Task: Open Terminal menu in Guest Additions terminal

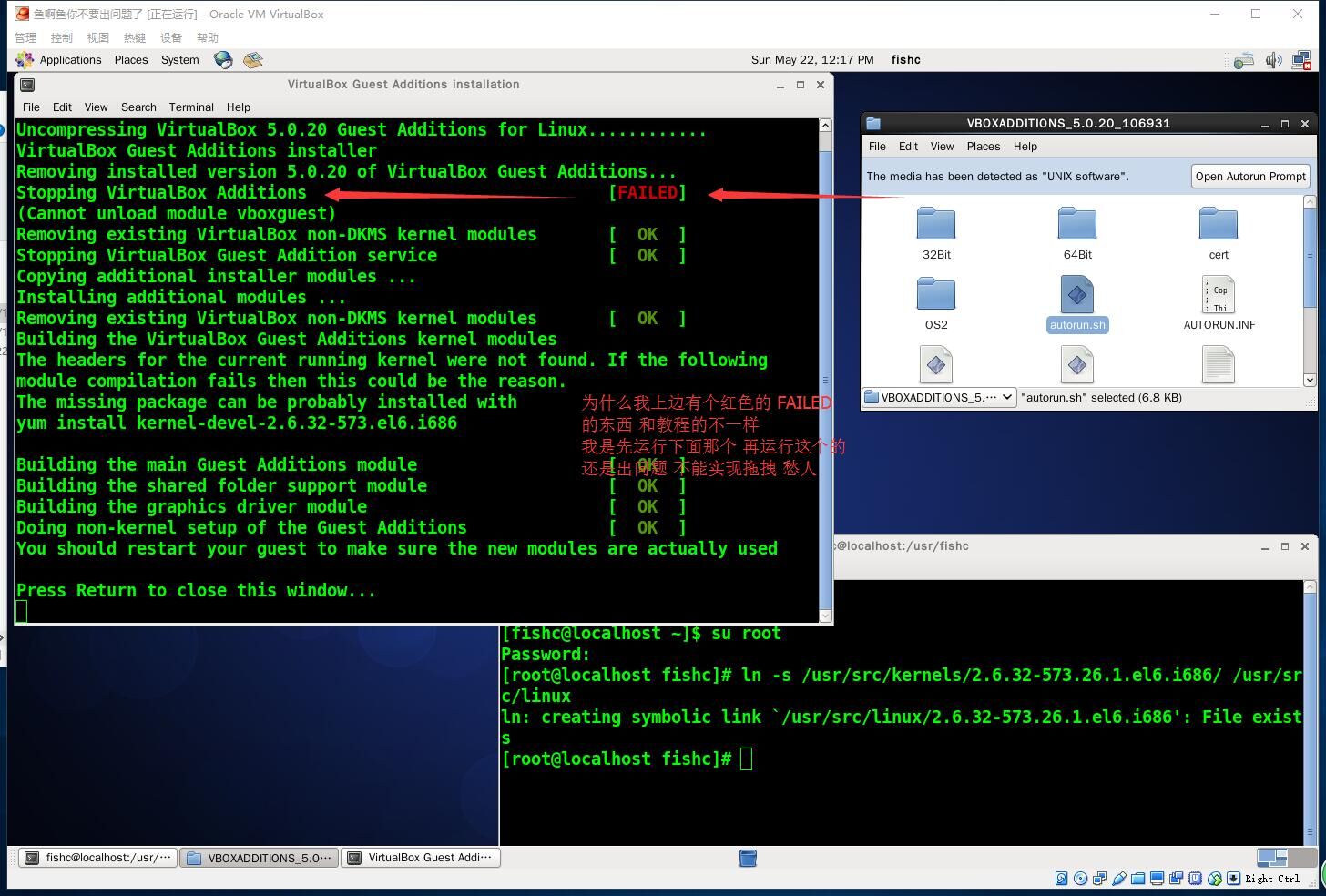Action: [x=191, y=107]
